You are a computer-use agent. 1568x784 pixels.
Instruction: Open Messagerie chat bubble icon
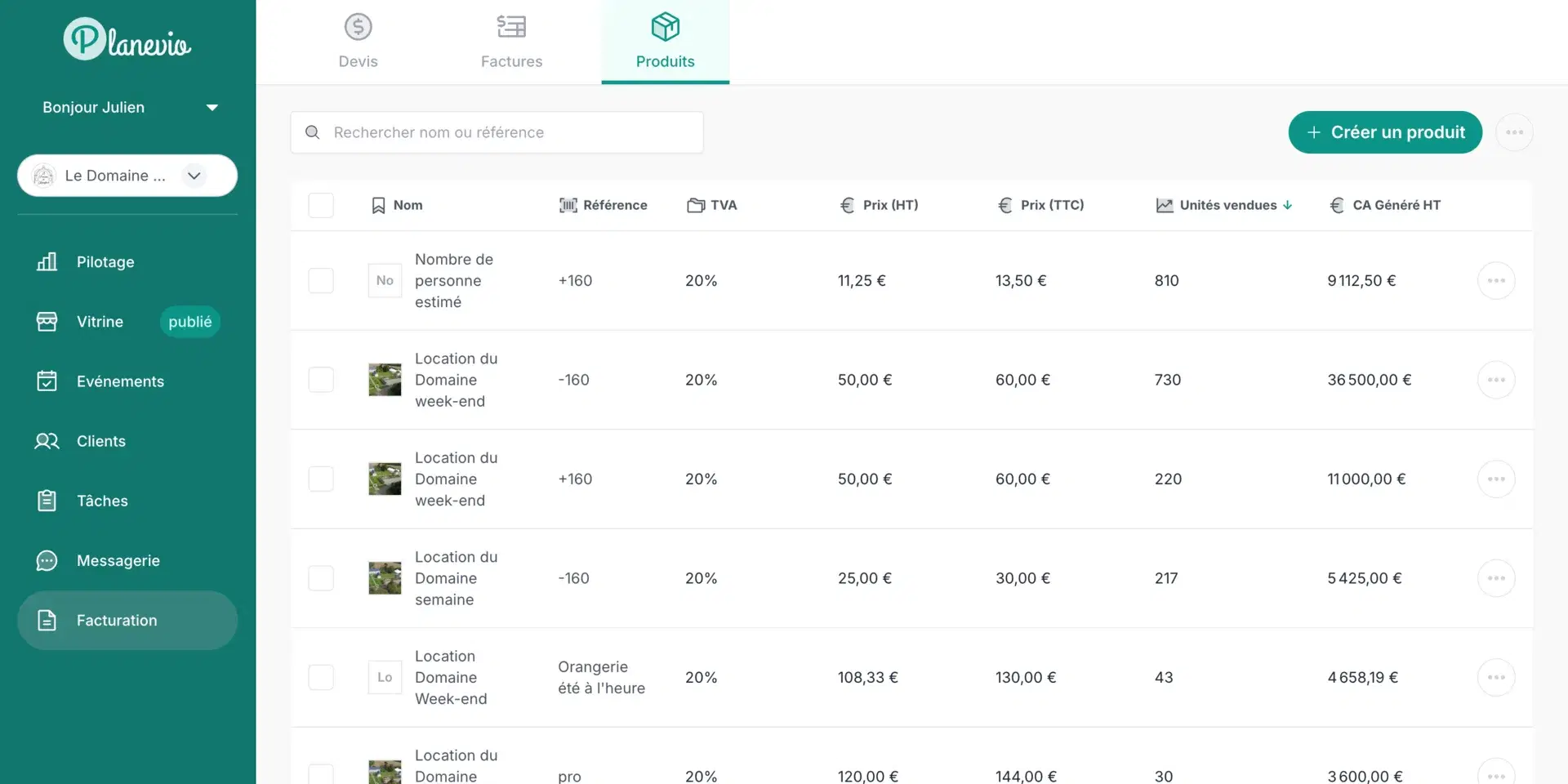coord(47,561)
